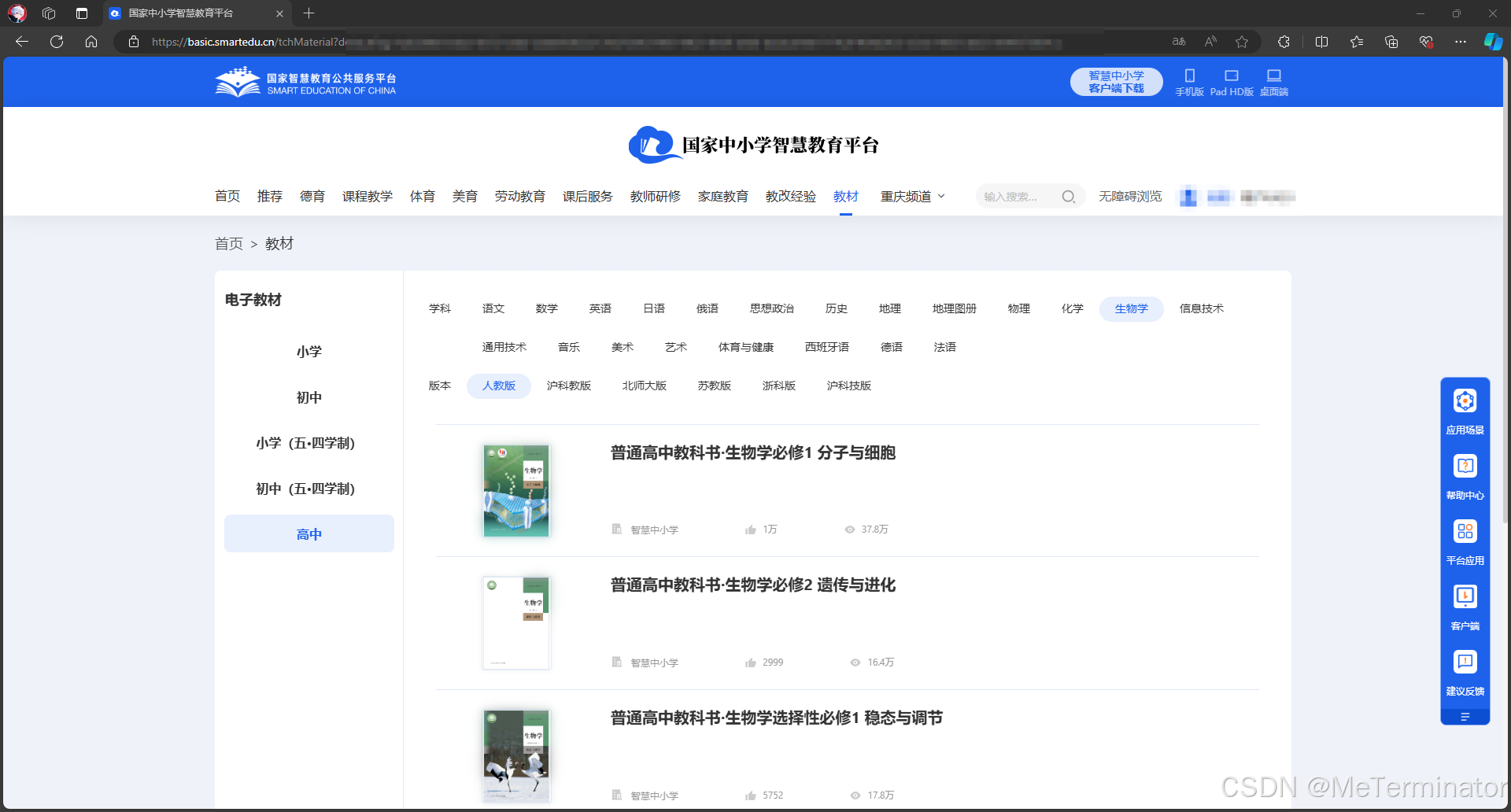This screenshot has width=1511, height=812.
Task: Select 小学 (五·四学制) category
Action: (x=309, y=443)
